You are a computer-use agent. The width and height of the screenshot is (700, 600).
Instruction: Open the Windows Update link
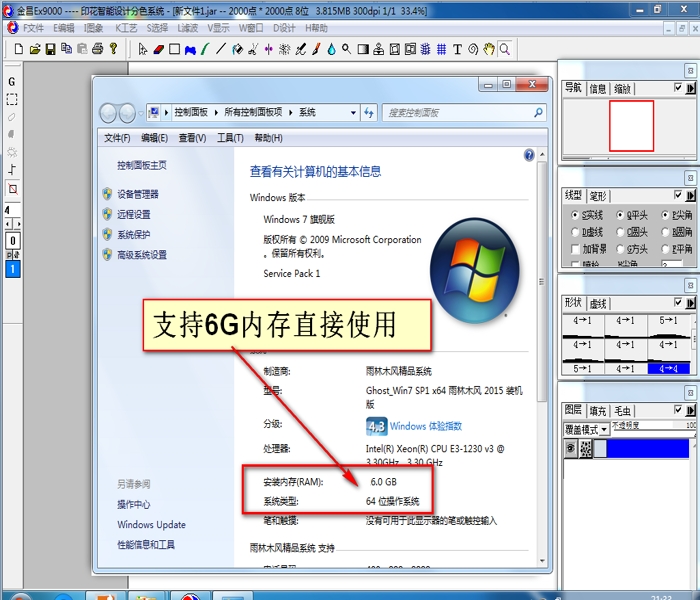[151, 525]
